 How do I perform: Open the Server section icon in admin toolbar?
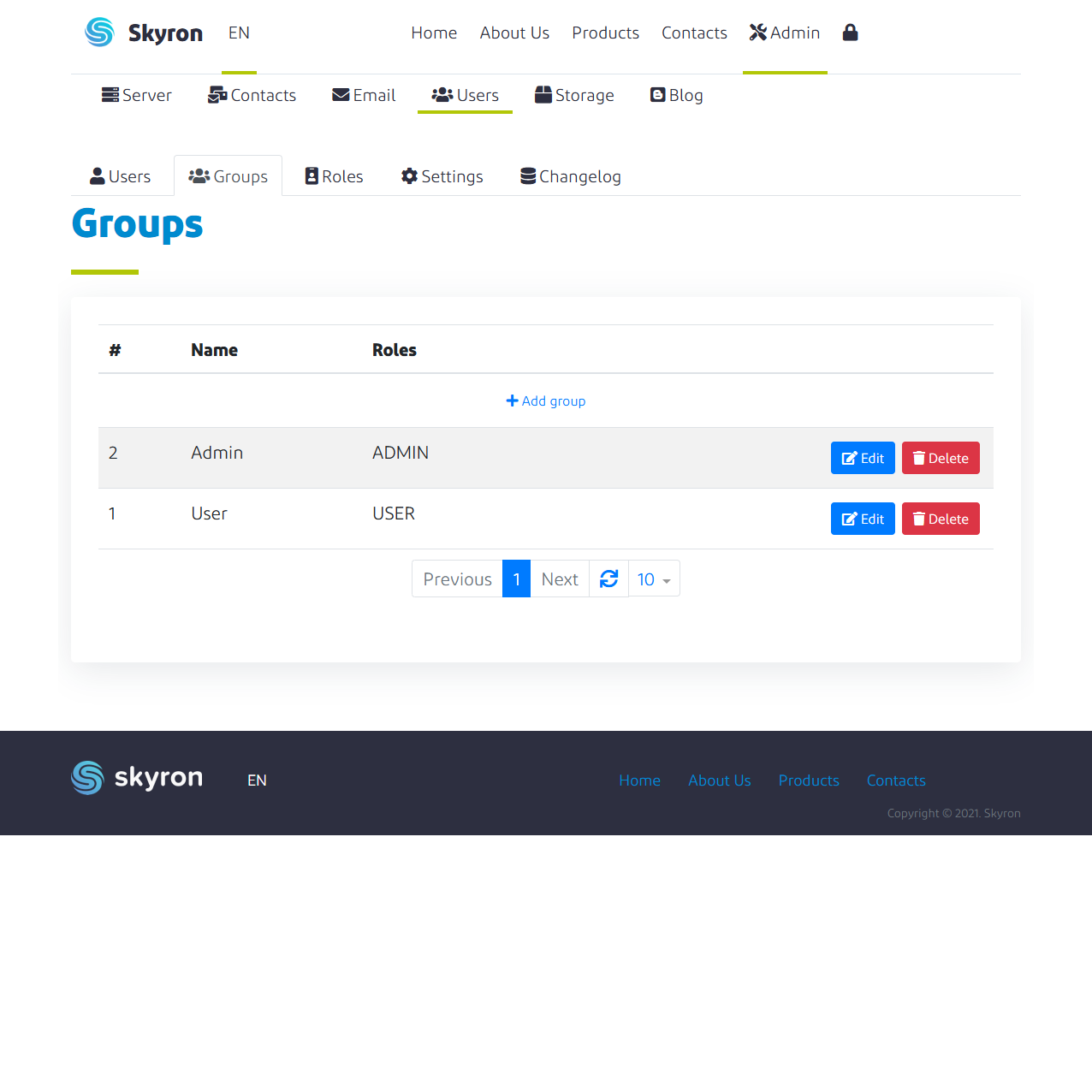point(110,95)
